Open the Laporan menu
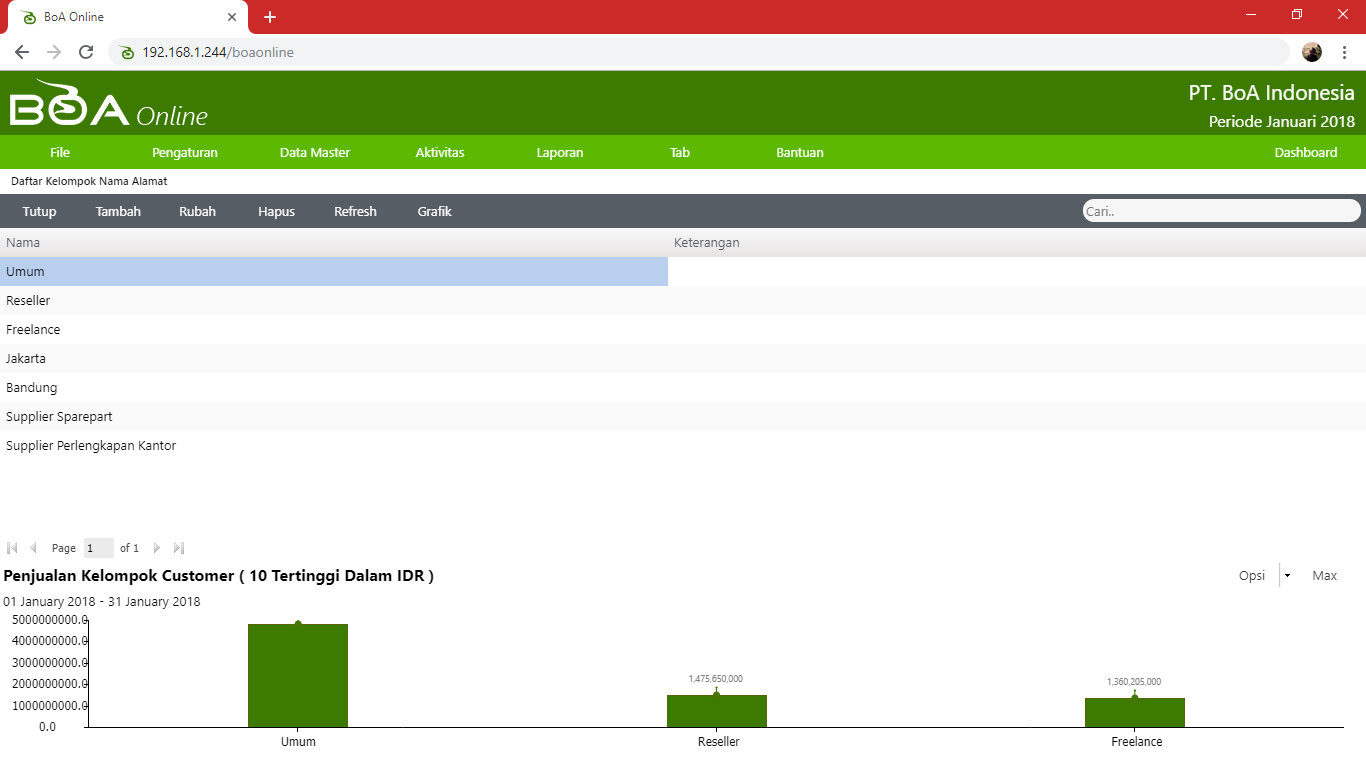 (x=559, y=153)
